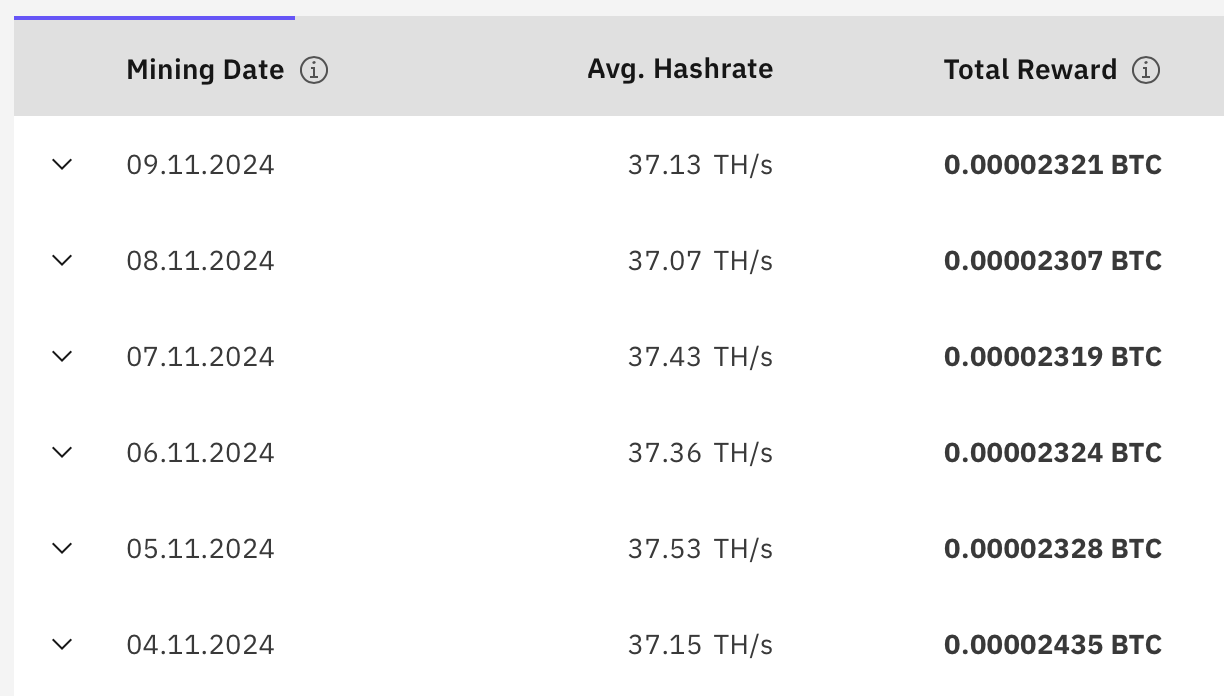This screenshot has width=1224, height=696.
Task: Click the date text 07.11.2024
Action: [x=200, y=357]
